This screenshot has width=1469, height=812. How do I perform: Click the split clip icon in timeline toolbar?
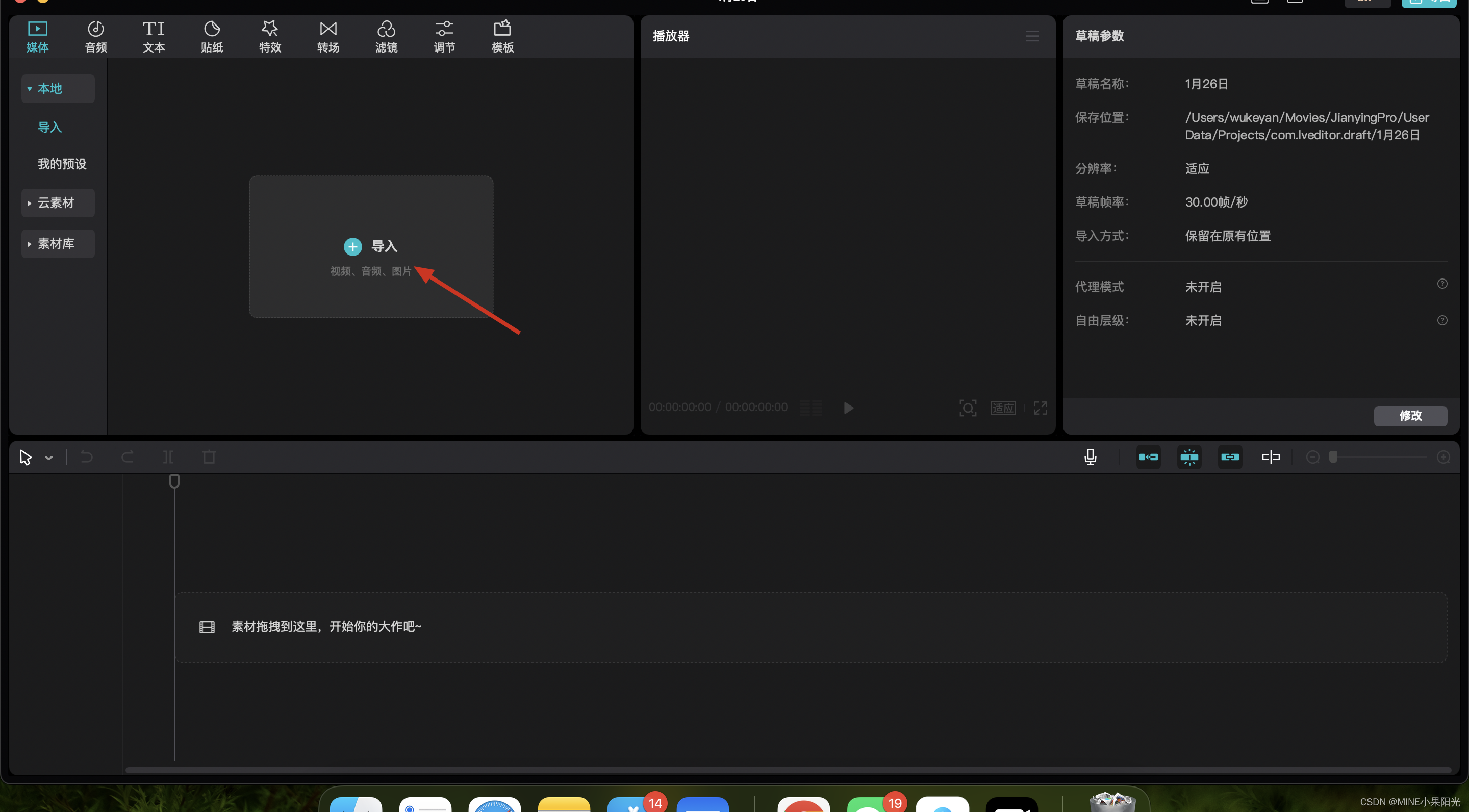(x=168, y=457)
